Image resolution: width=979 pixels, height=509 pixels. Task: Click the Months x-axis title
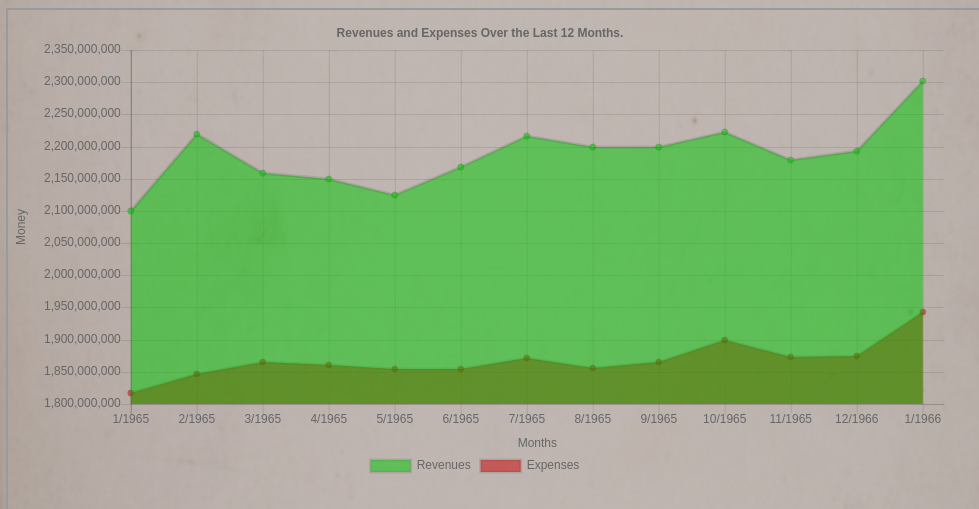click(x=537, y=443)
